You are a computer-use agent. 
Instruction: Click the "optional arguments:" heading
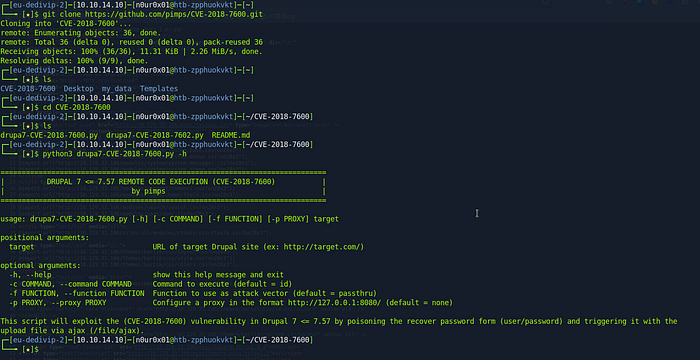[41, 266]
